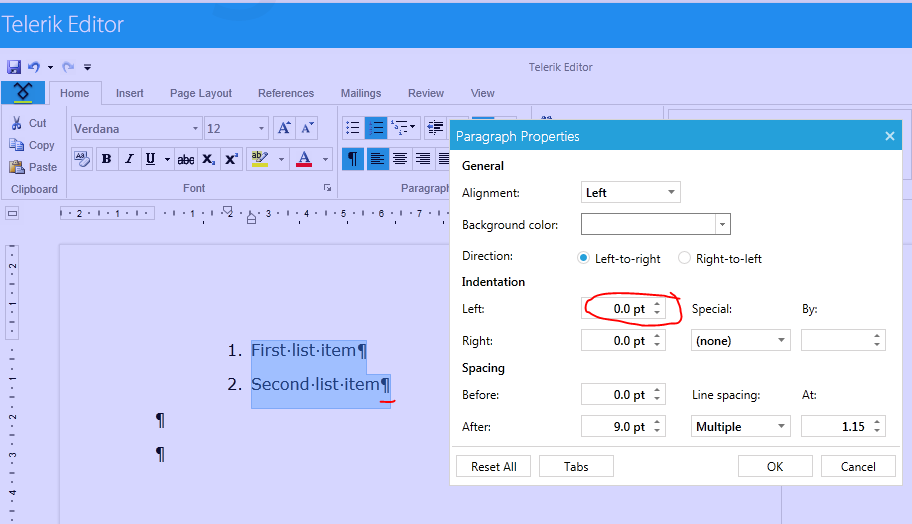Screen dimensions: 912x524
Task: Apply superscript formatting
Action: (x=231, y=159)
